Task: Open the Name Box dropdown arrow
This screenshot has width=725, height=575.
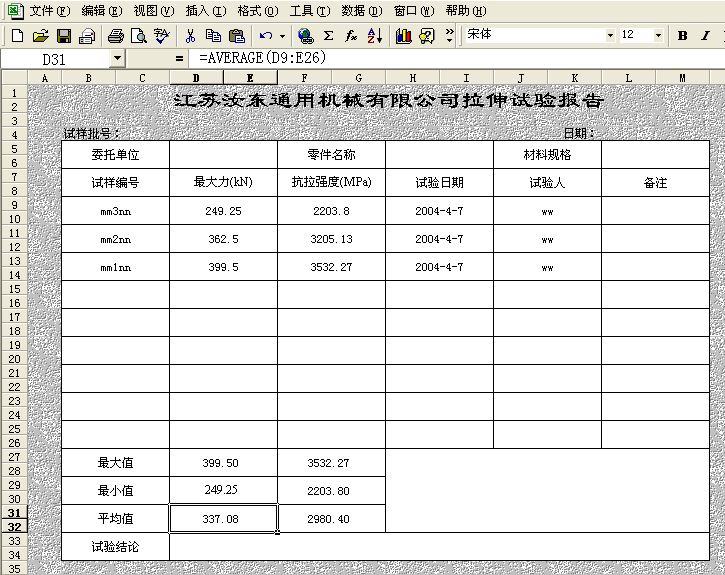Action: pyautogui.click(x=117, y=59)
